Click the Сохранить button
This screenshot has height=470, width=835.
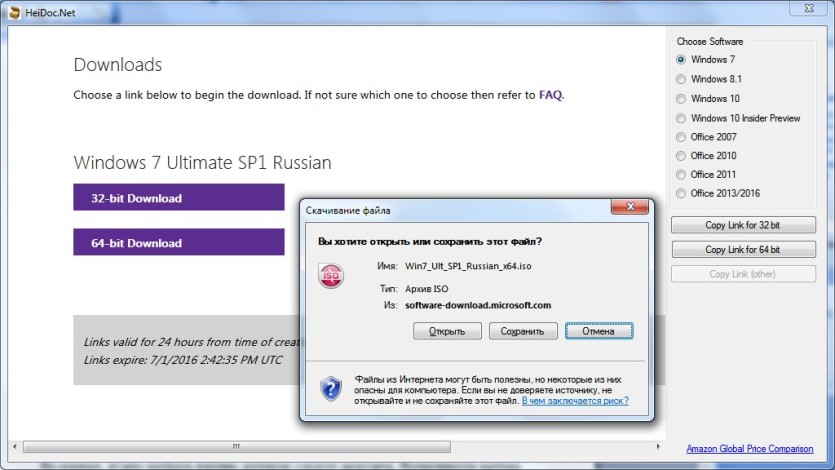[x=523, y=331]
